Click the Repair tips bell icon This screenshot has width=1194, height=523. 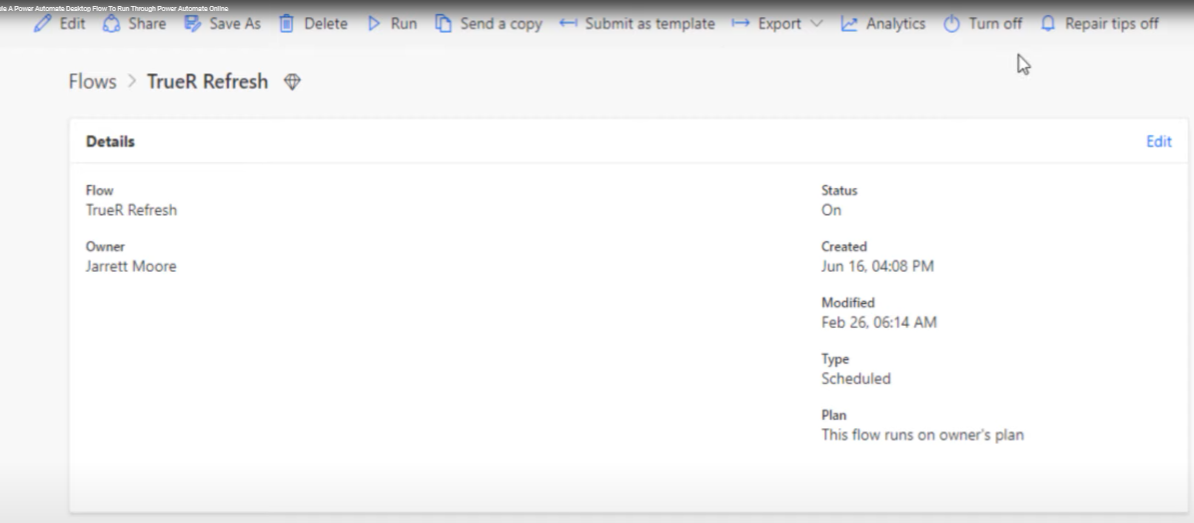1049,24
